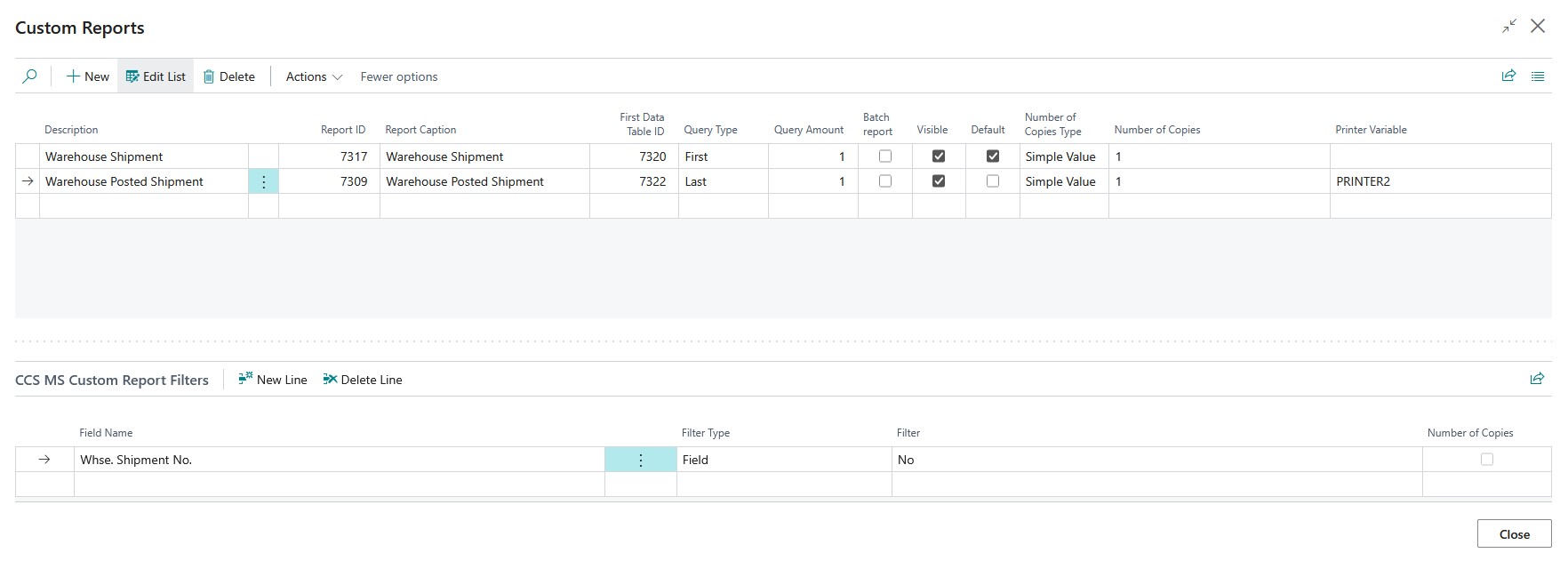Screen dimensions: 1568x561
Task: Expand the Actions dropdown menu
Action: point(314,76)
